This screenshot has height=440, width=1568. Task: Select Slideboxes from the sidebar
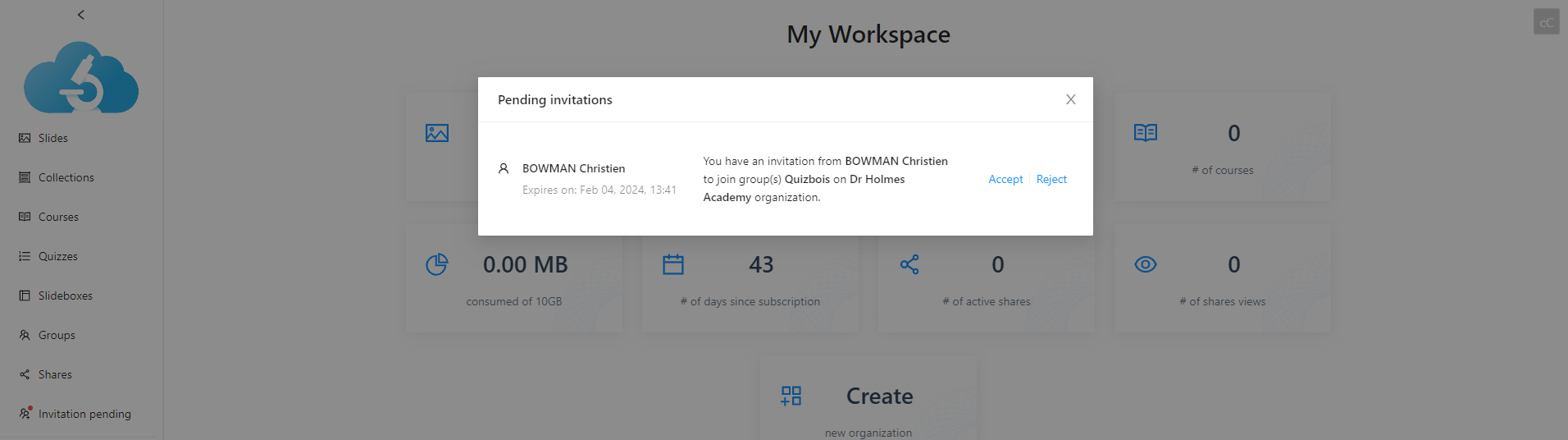65,296
